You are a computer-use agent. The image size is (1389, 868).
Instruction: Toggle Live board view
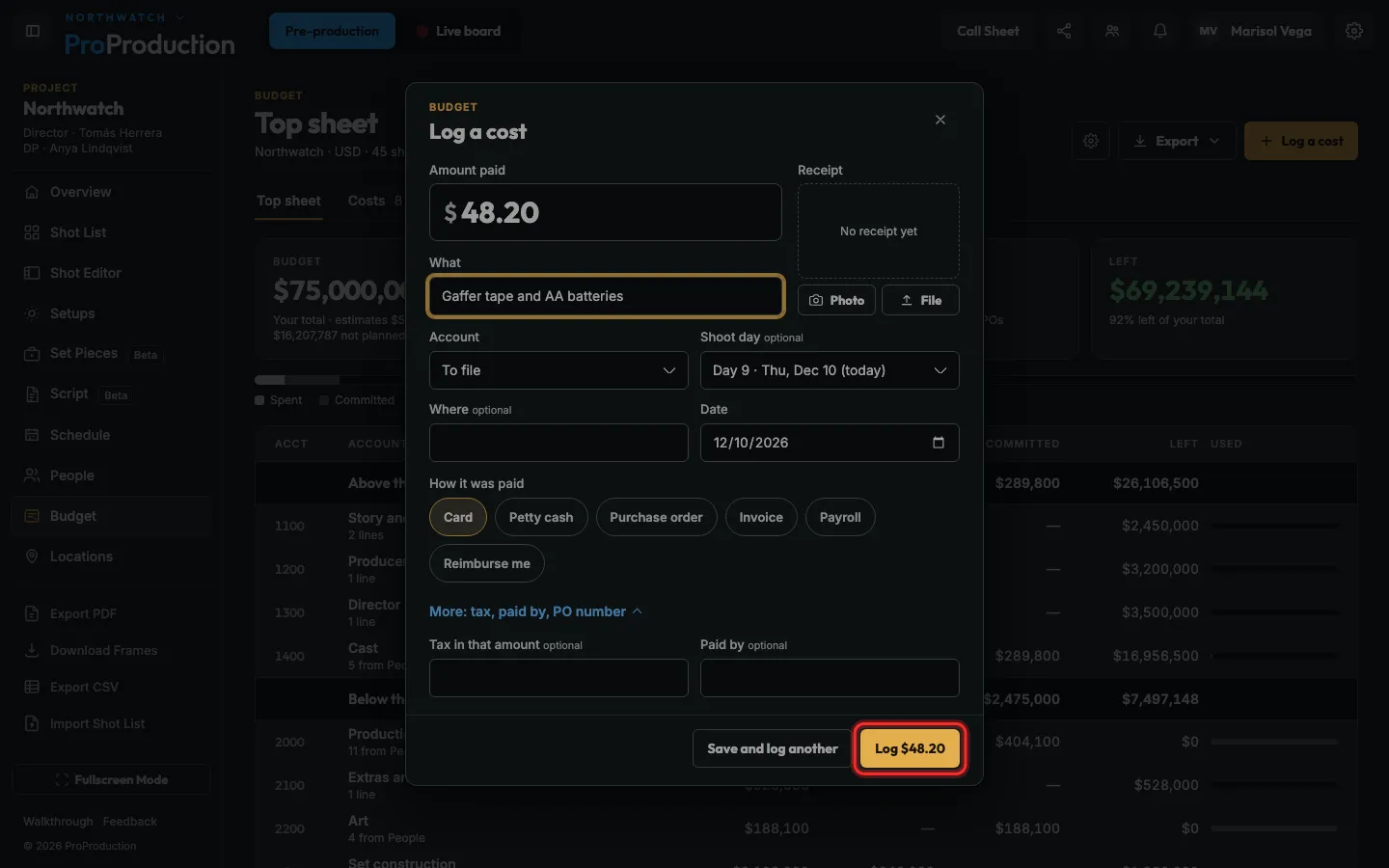[459, 31]
